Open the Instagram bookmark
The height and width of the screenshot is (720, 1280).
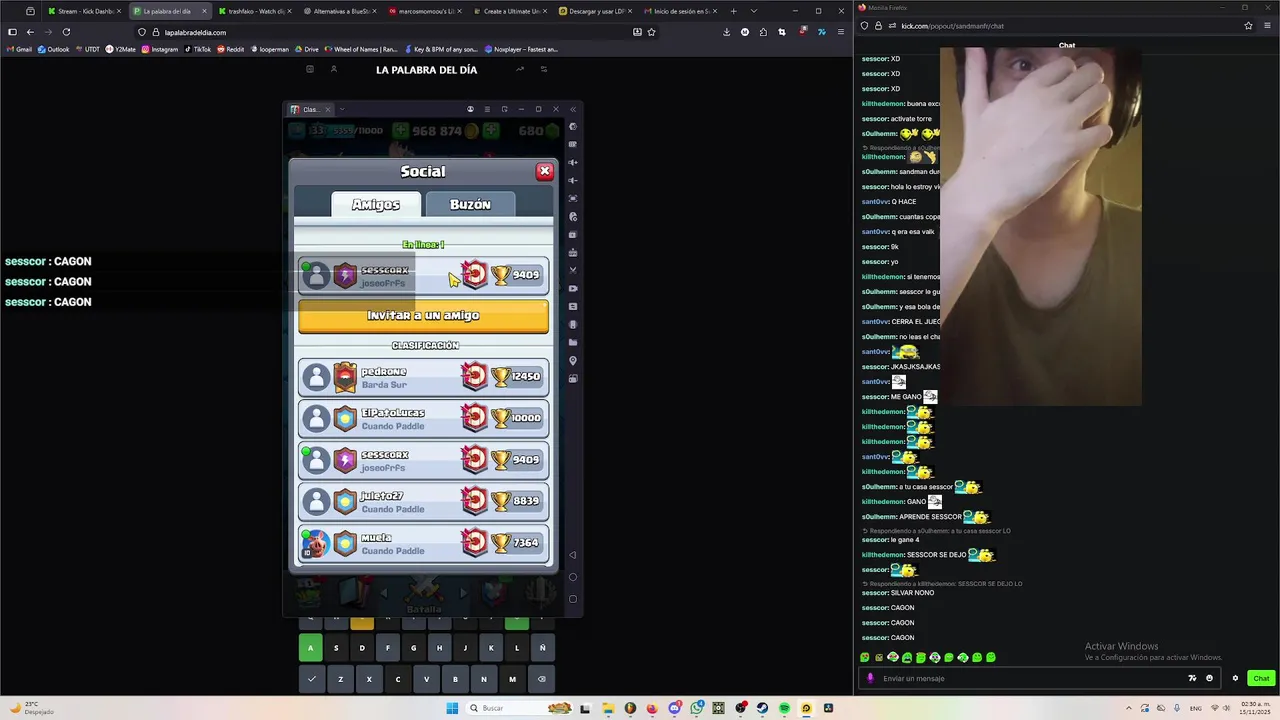tap(160, 49)
